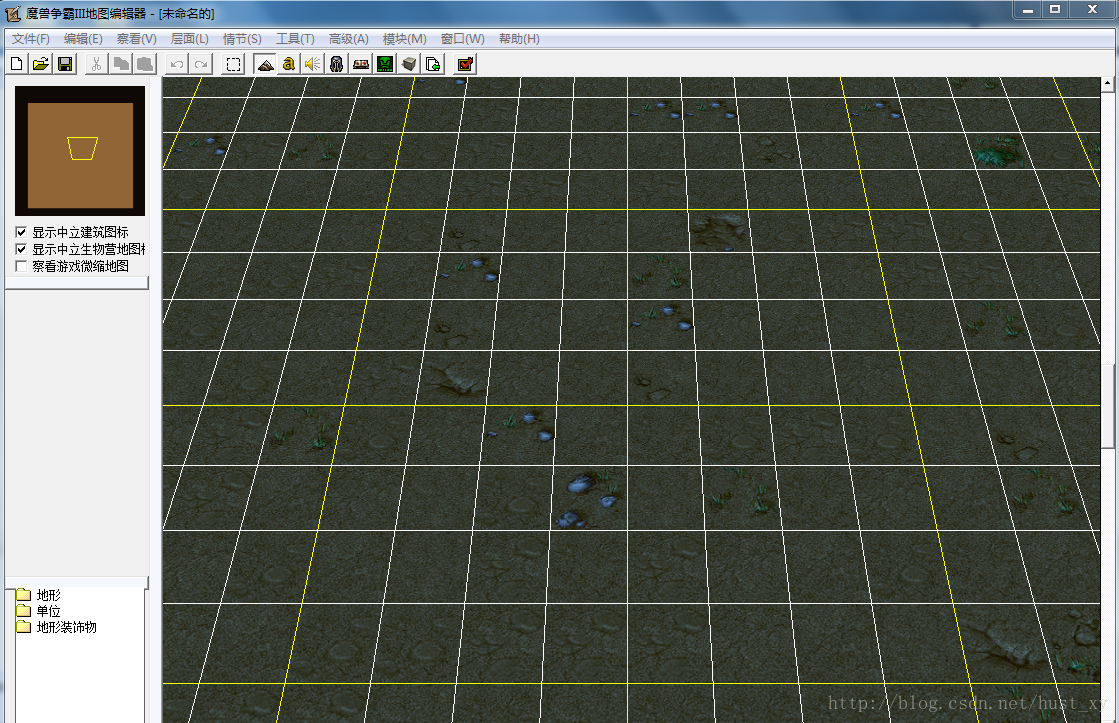Open a map file with the folder icon
The image size is (1119, 723).
(x=41, y=64)
